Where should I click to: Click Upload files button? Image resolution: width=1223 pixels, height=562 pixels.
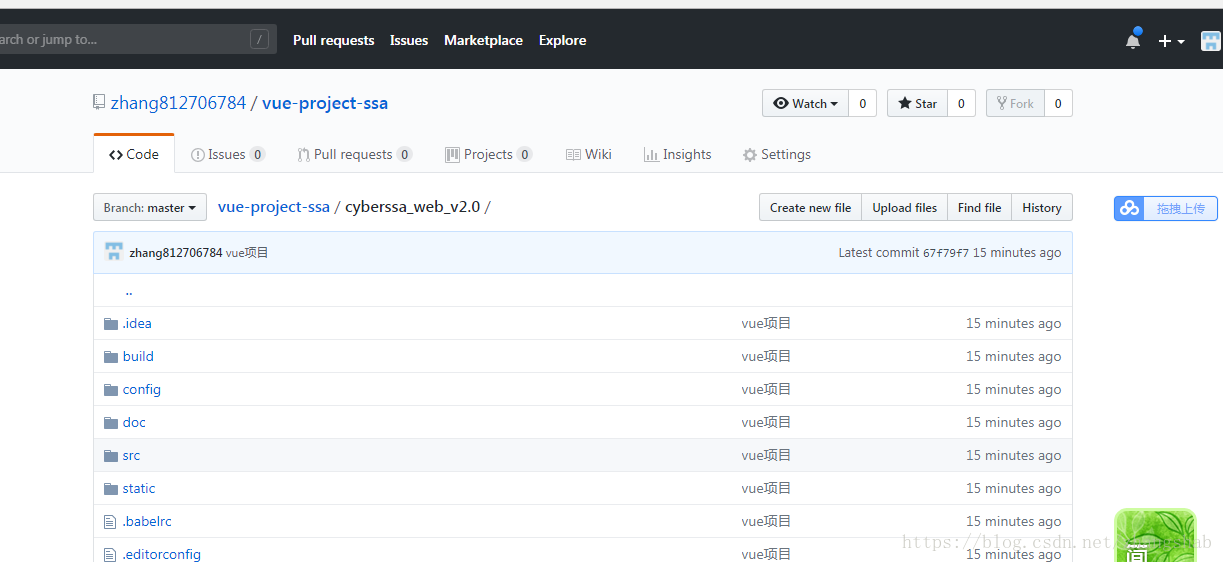[904, 208]
